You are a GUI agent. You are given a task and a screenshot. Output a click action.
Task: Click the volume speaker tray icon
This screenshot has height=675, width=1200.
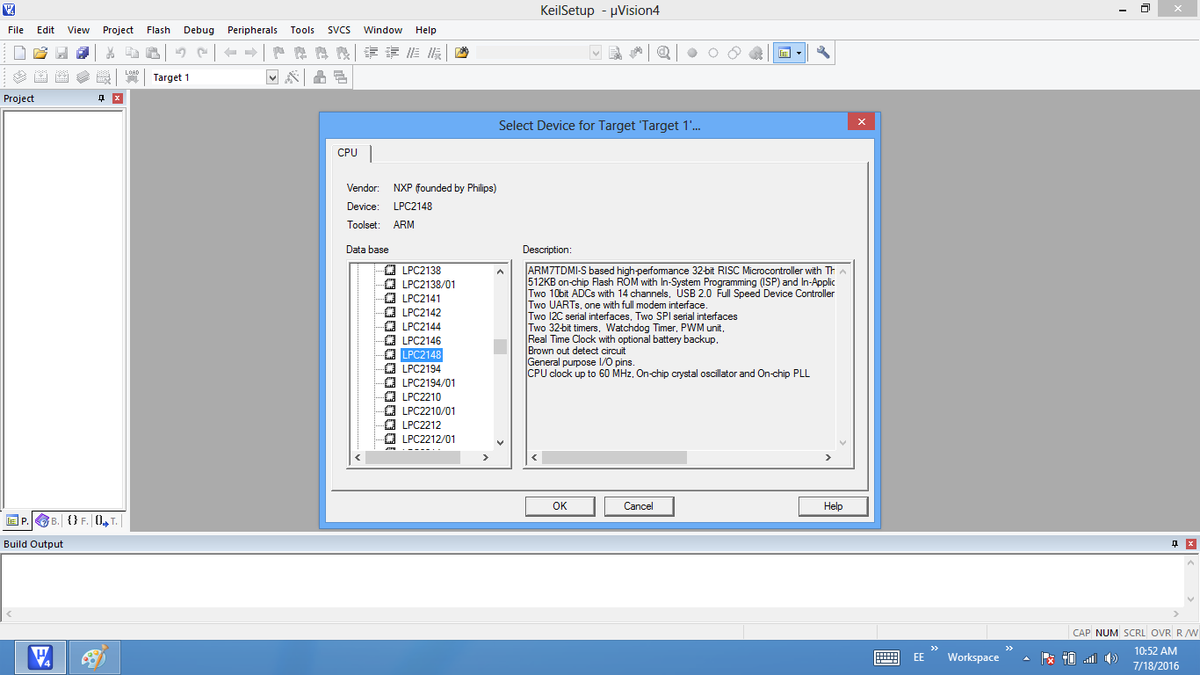[x=1110, y=658]
